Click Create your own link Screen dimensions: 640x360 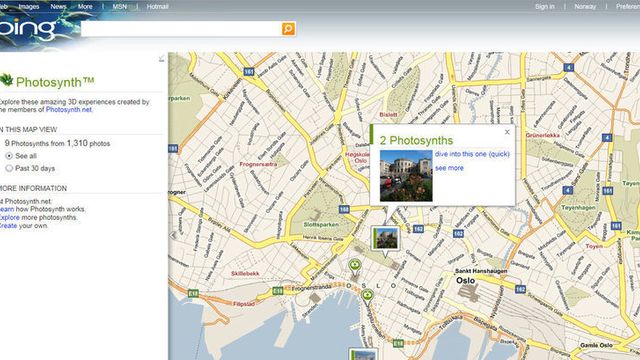click(8, 226)
